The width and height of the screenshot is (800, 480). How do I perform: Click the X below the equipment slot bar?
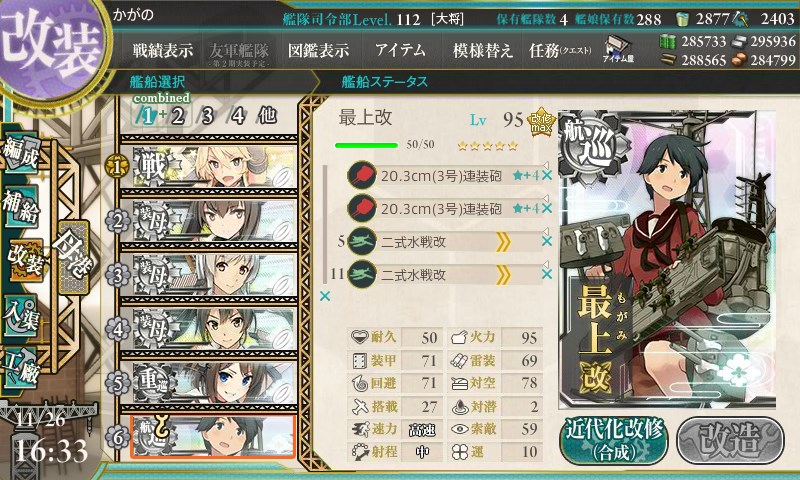(324, 296)
